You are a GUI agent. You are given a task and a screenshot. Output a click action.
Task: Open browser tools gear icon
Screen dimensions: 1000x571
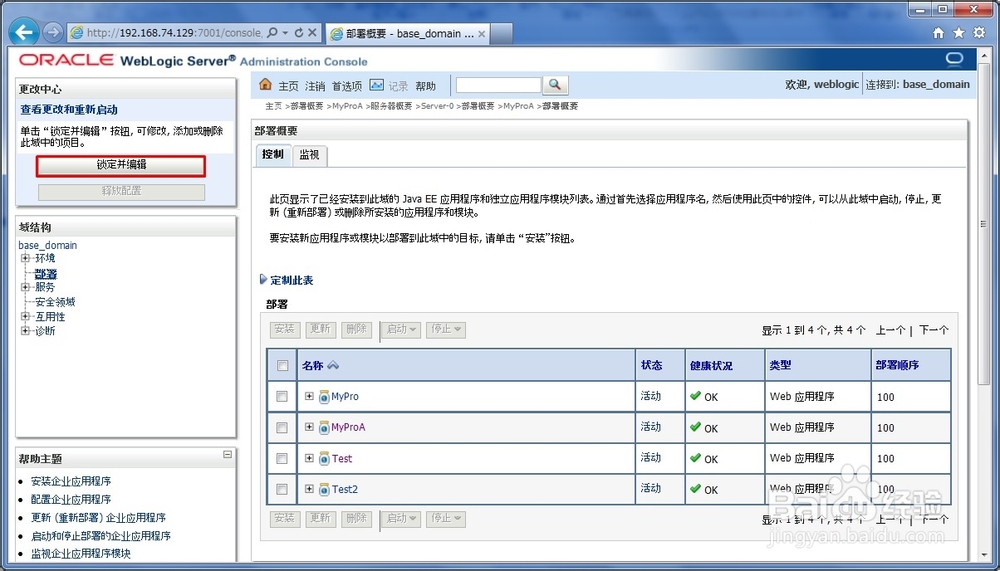(x=979, y=33)
